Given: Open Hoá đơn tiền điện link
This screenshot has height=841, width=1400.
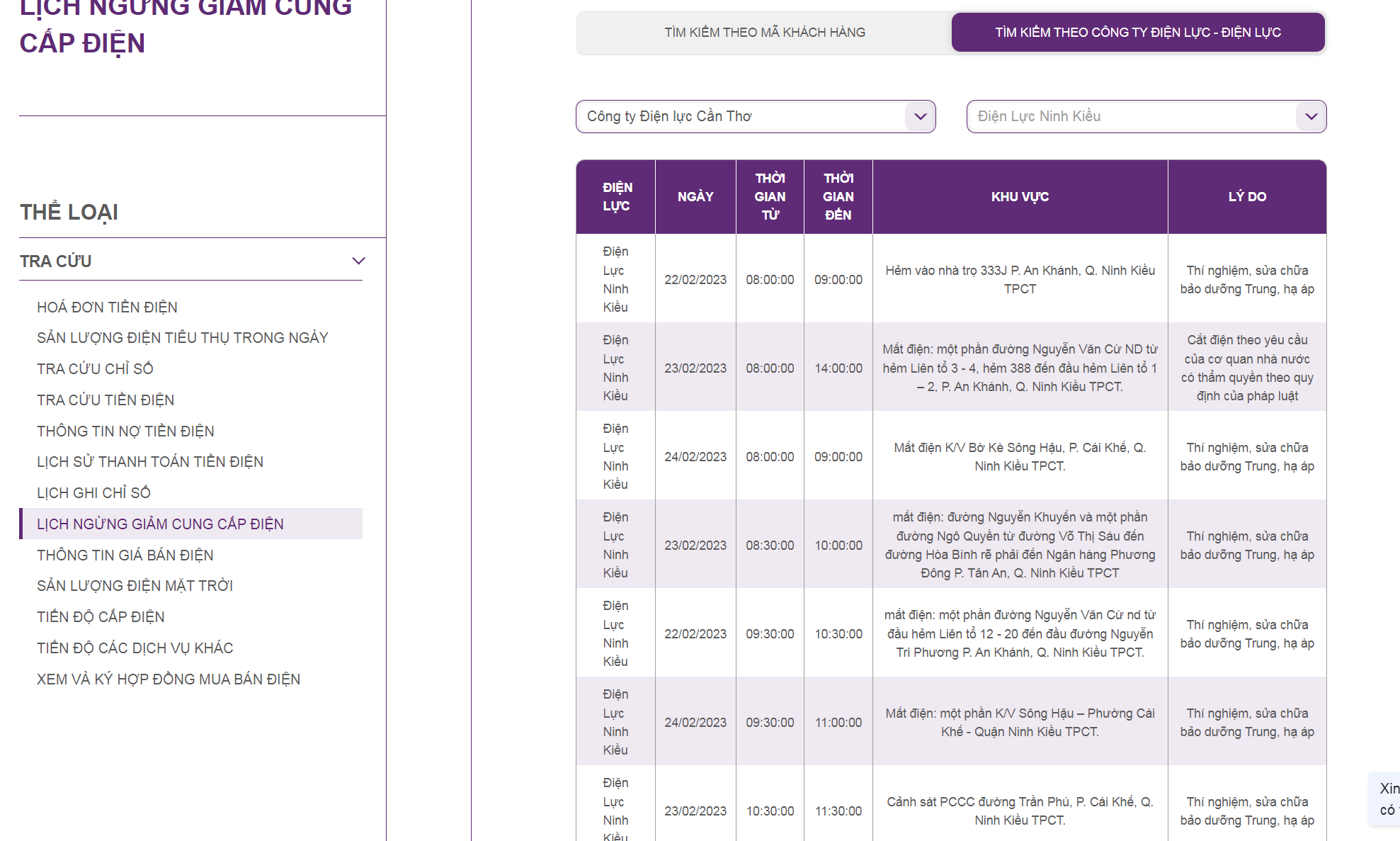Looking at the screenshot, I should tap(107, 307).
